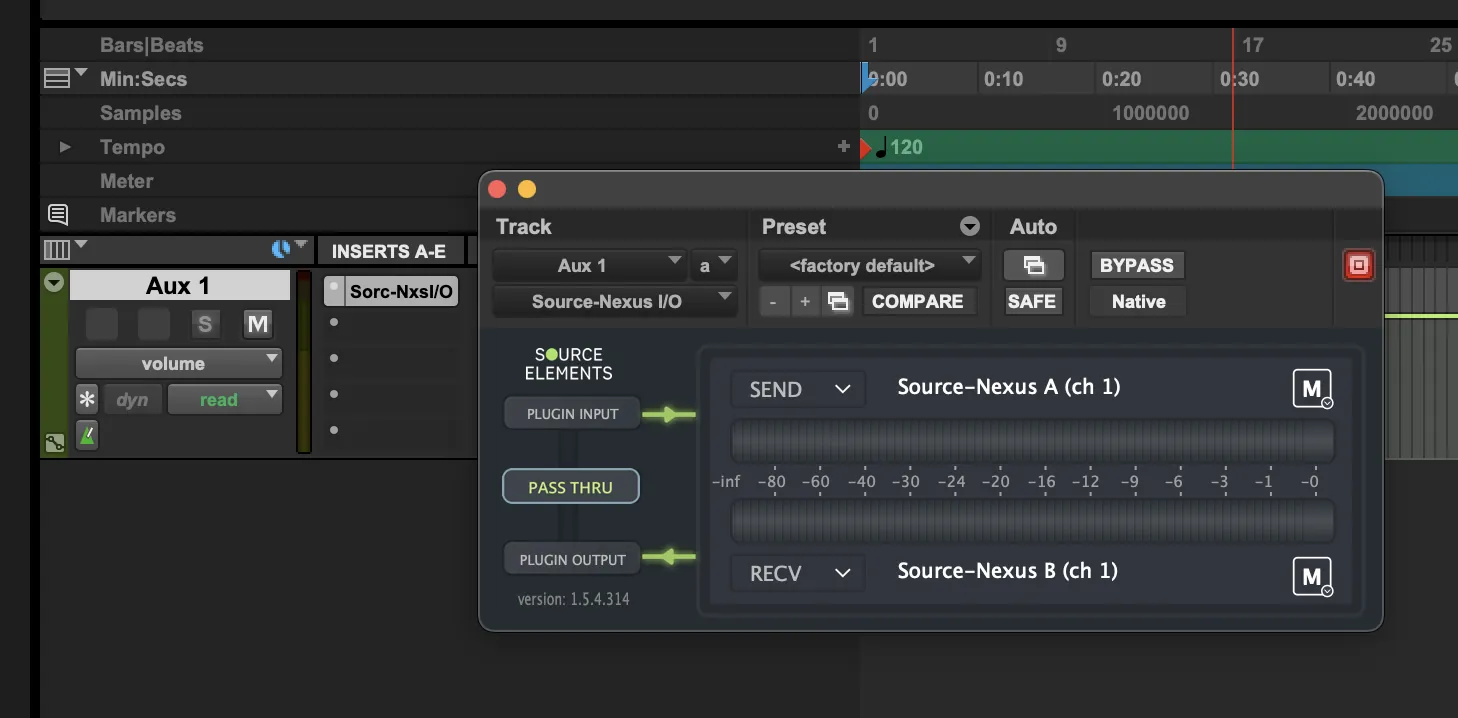This screenshot has width=1458, height=718.
Task: Toggle plugin BYPASS
Action: point(1137,266)
